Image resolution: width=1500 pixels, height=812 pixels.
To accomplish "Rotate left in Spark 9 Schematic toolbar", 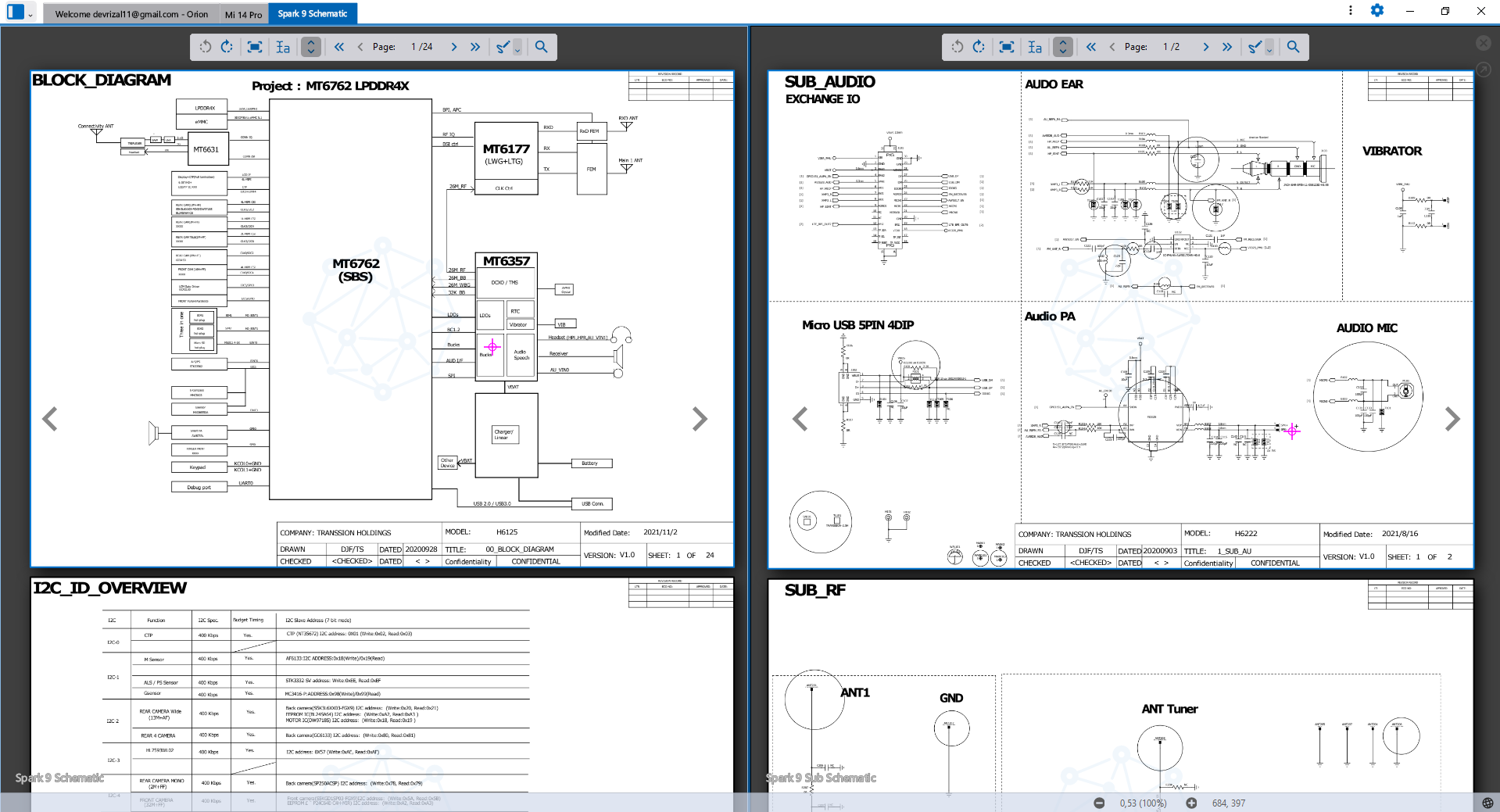I will [x=206, y=47].
